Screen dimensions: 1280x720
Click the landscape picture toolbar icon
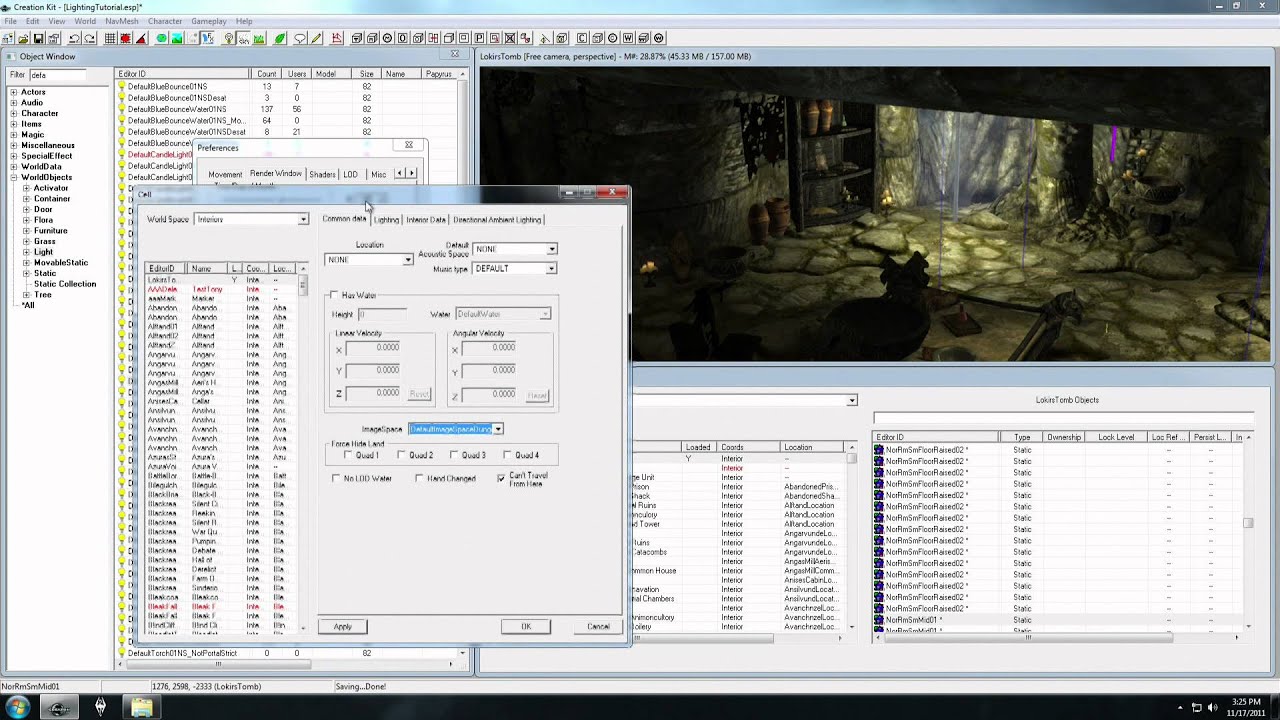tap(176, 38)
